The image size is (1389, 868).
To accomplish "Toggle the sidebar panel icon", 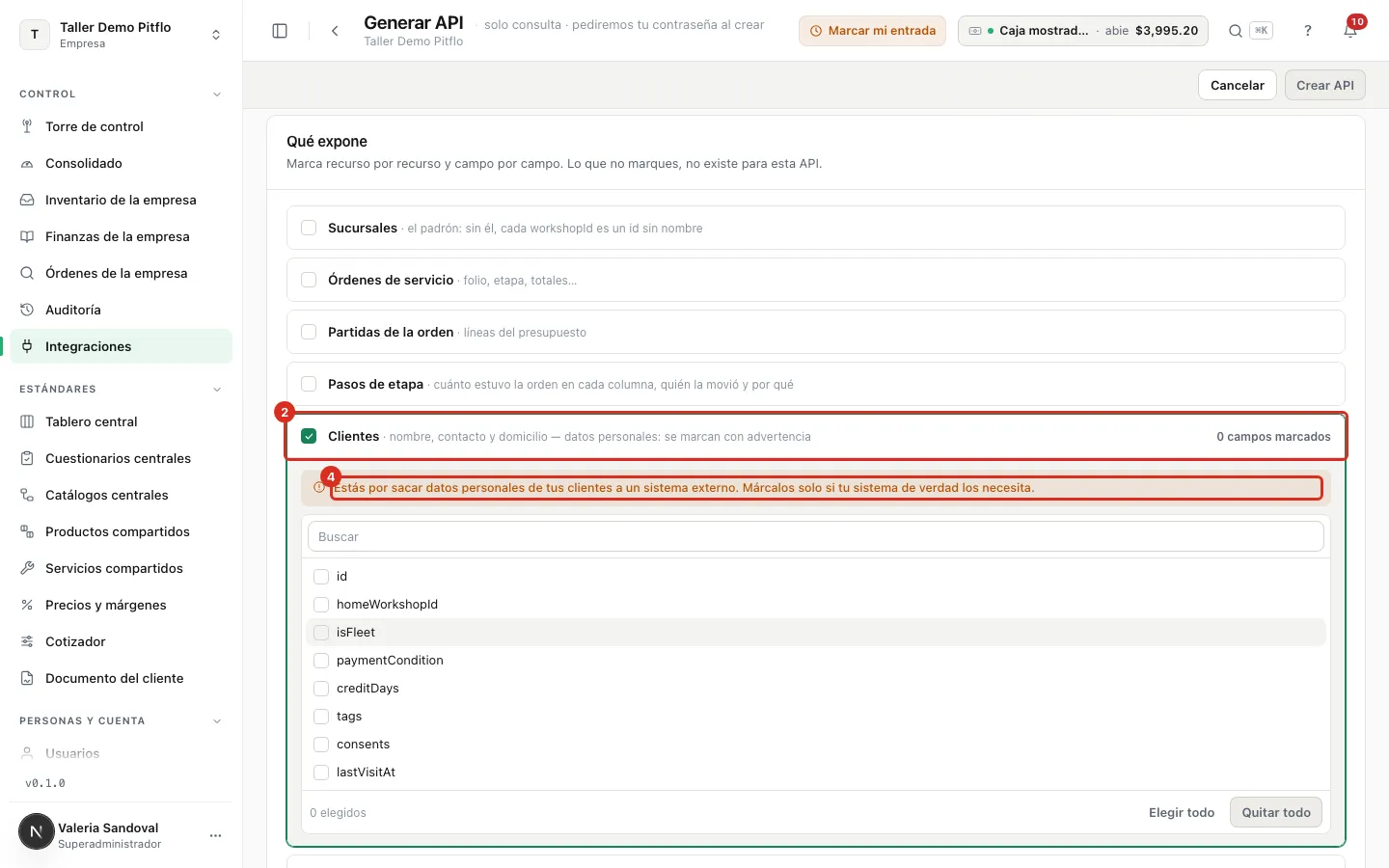I will 280,31.
